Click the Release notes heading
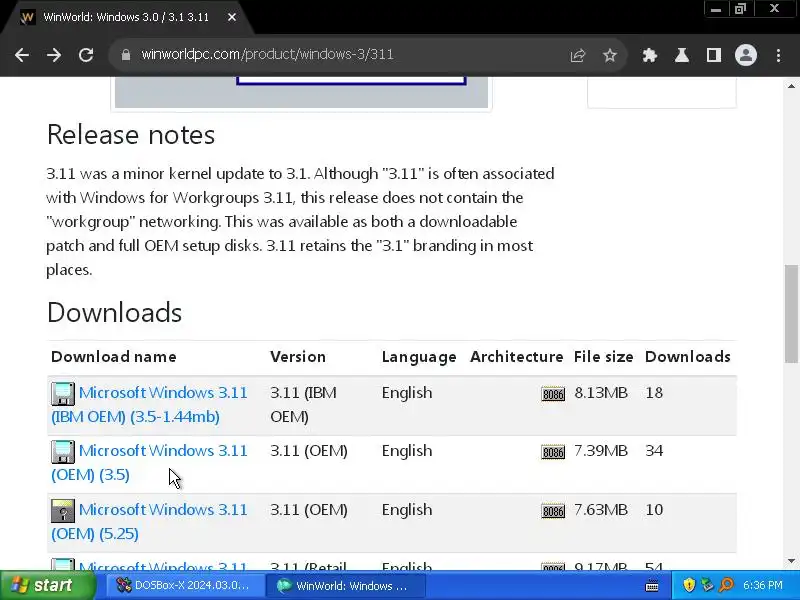Image resolution: width=800 pixels, height=600 pixels. pyautogui.click(x=131, y=135)
